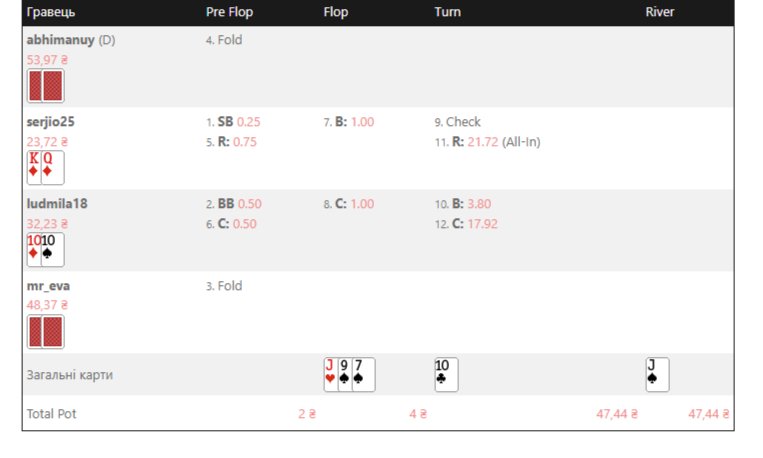Screen dimensions: 763x458
Task: Select the River column header
Action: pos(659,12)
